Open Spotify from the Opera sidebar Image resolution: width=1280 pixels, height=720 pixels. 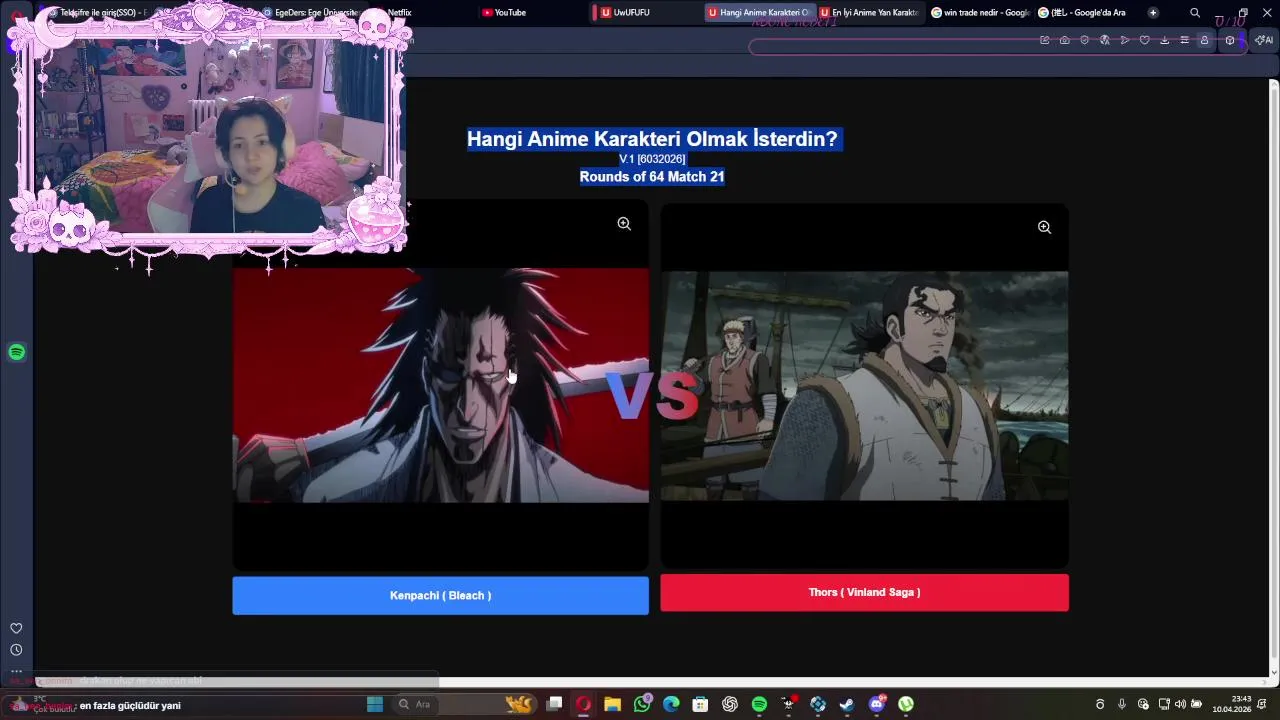16,352
